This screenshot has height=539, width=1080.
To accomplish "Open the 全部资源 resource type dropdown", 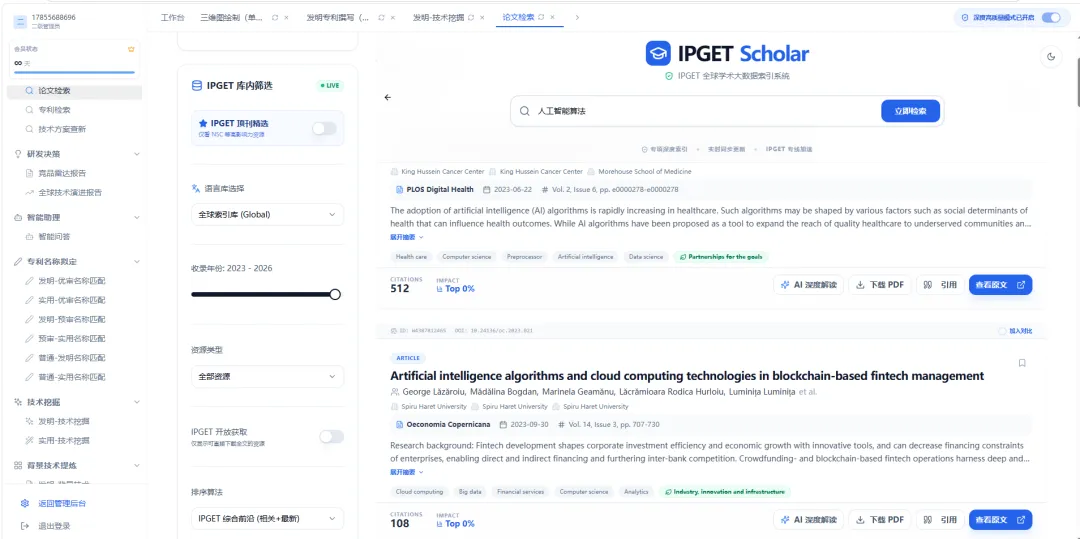I will coord(267,377).
